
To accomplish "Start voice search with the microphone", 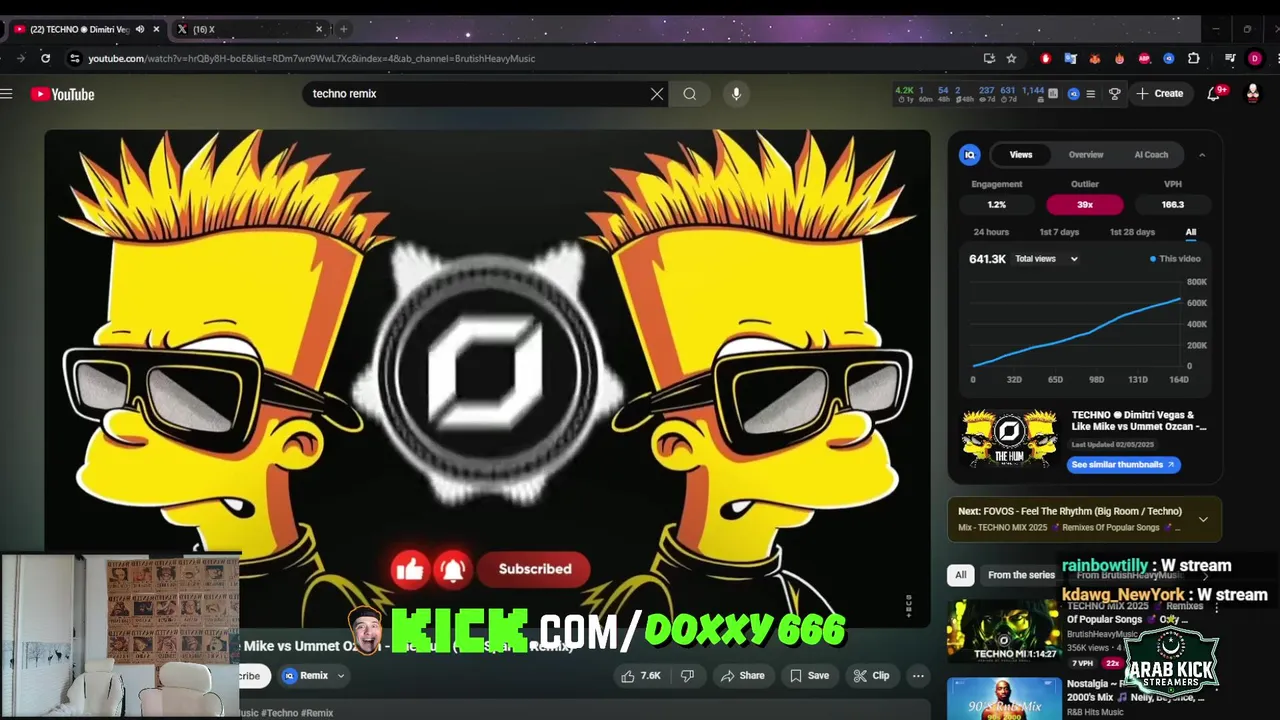I will pyautogui.click(x=736, y=94).
